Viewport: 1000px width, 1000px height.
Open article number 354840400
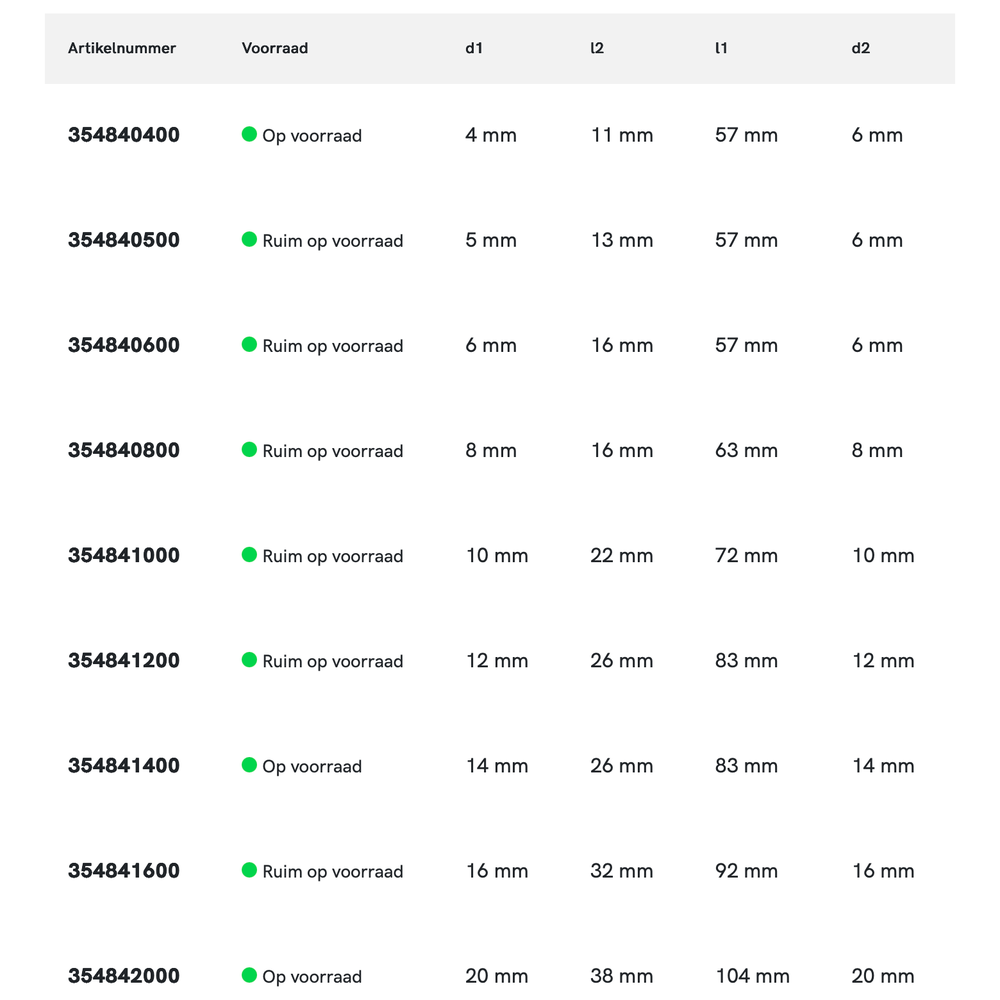pyautogui.click(x=124, y=135)
